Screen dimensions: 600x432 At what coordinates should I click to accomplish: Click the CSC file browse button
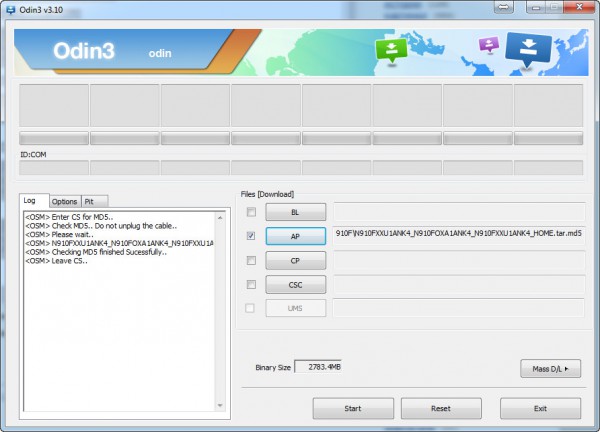[x=295, y=284]
